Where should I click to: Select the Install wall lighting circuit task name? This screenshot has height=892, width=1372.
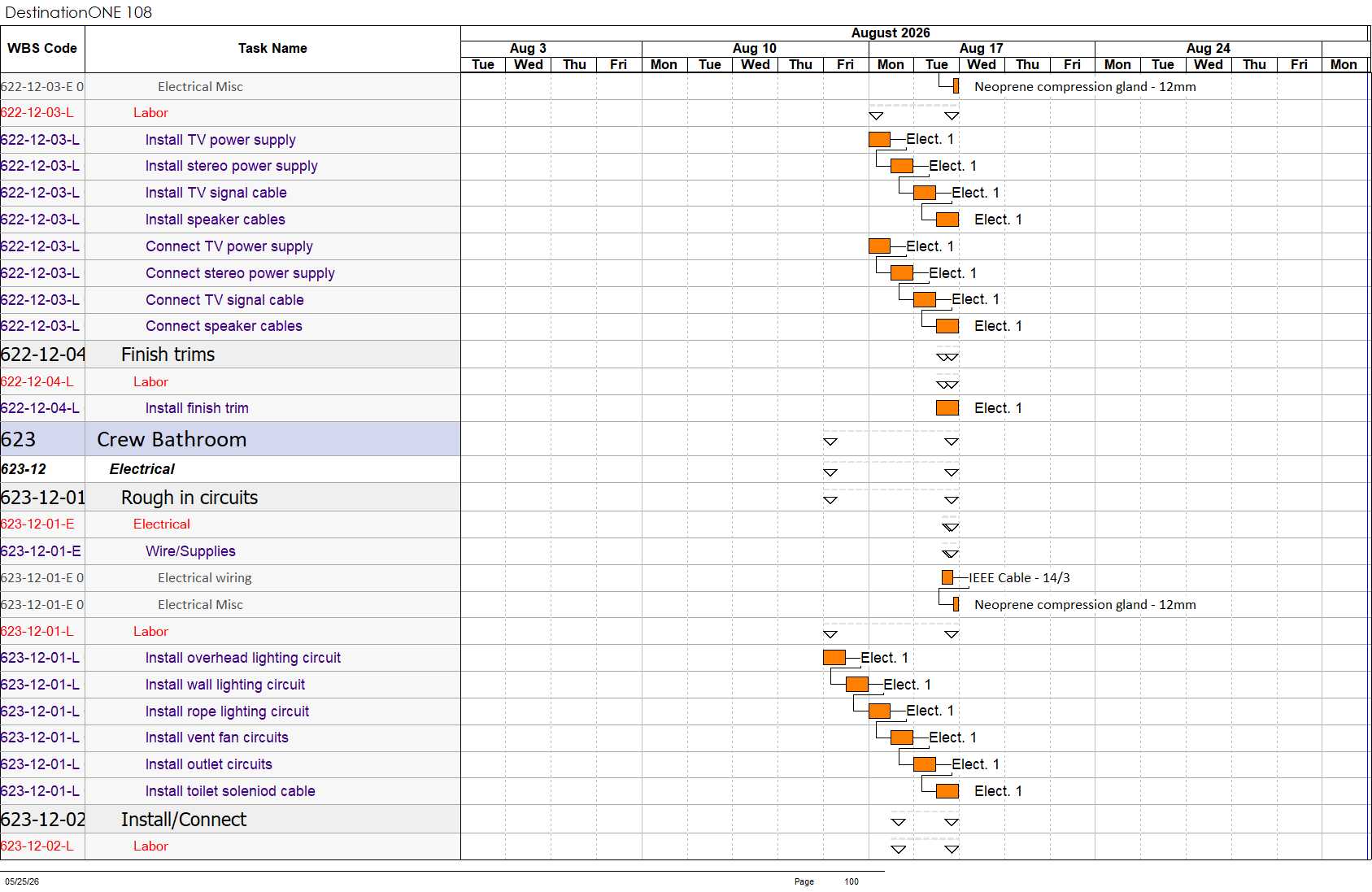pos(225,685)
